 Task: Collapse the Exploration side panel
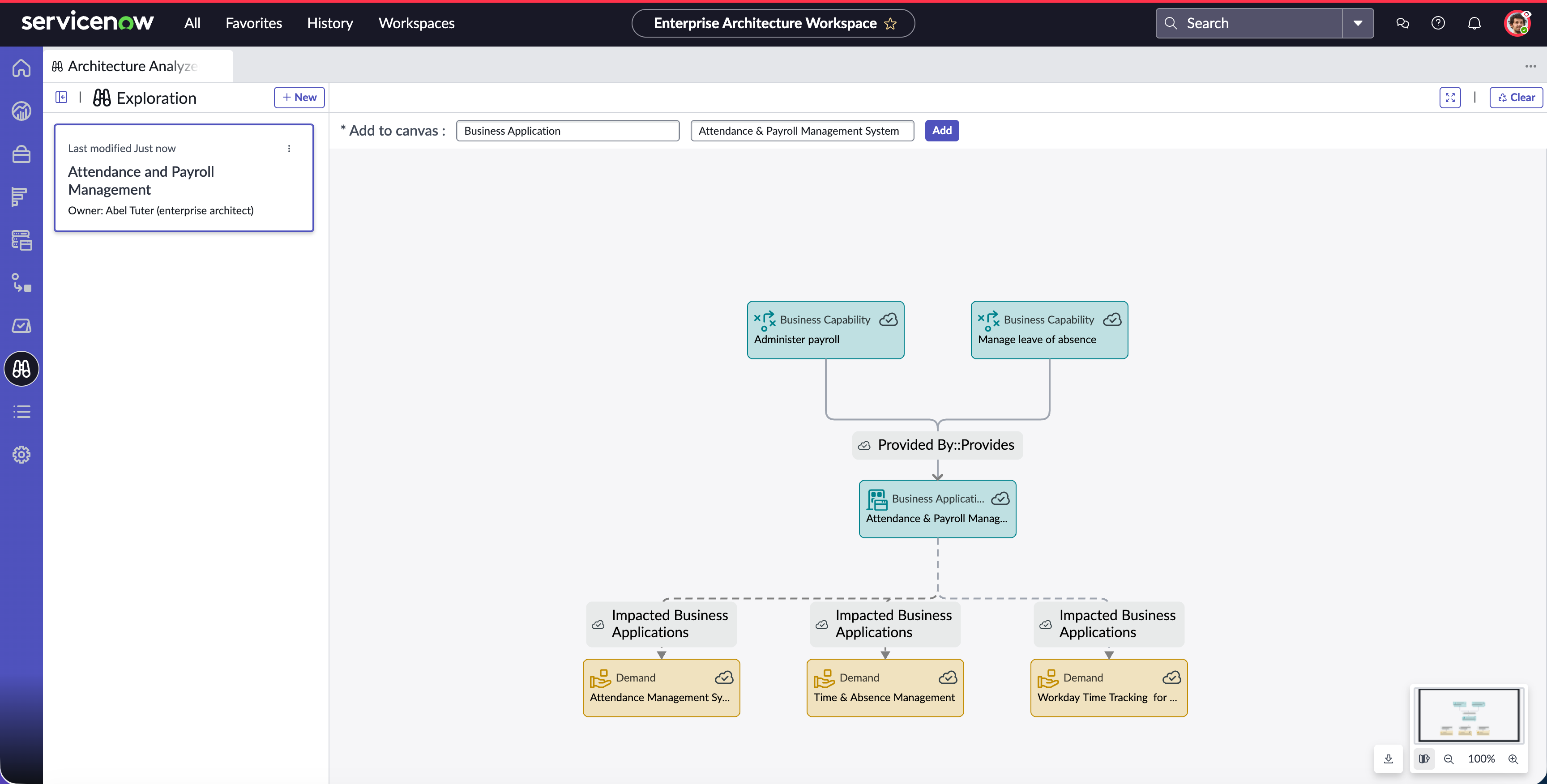click(x=61, y=97)
